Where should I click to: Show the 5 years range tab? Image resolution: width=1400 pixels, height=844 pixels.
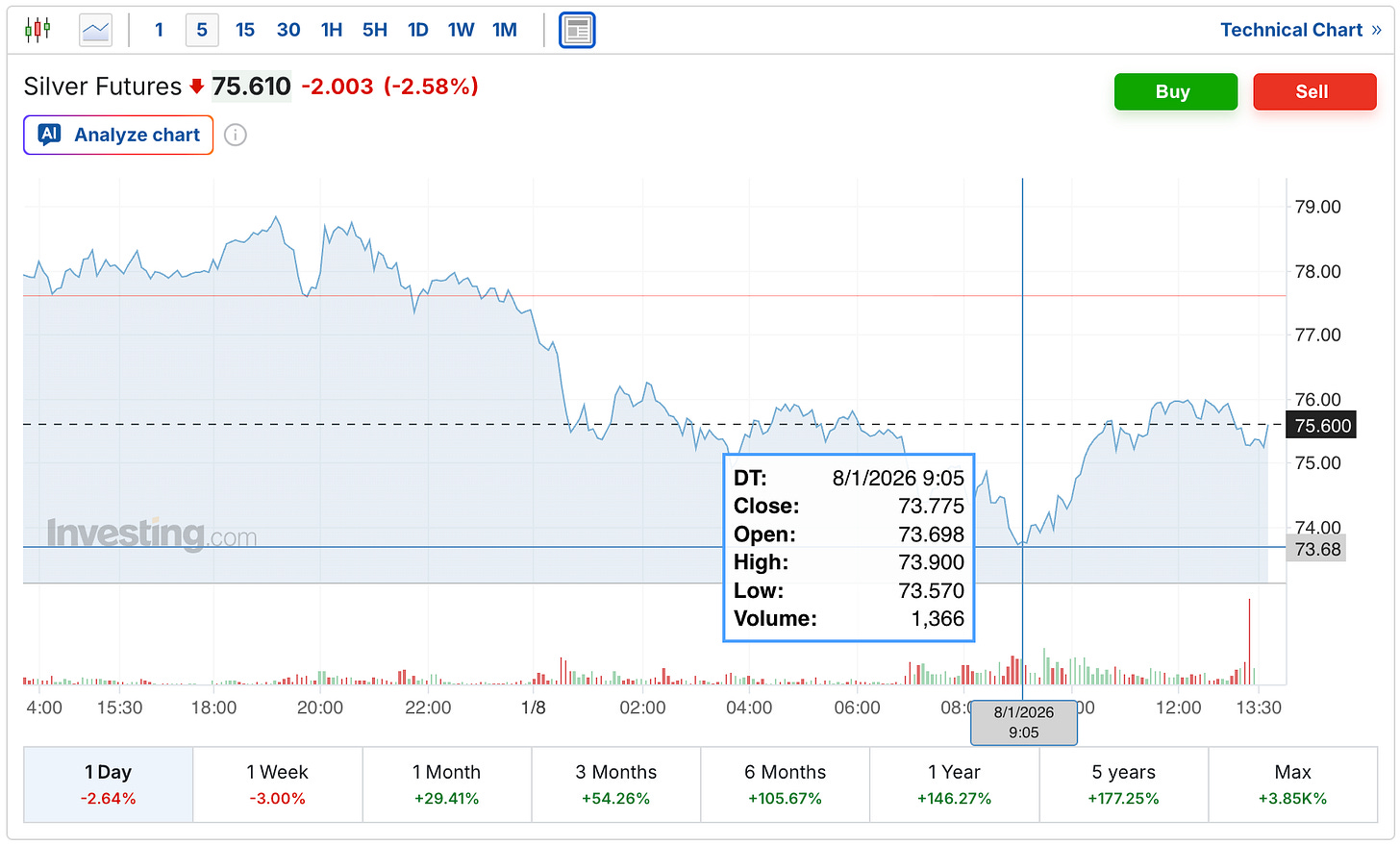tap(1123, 784)
